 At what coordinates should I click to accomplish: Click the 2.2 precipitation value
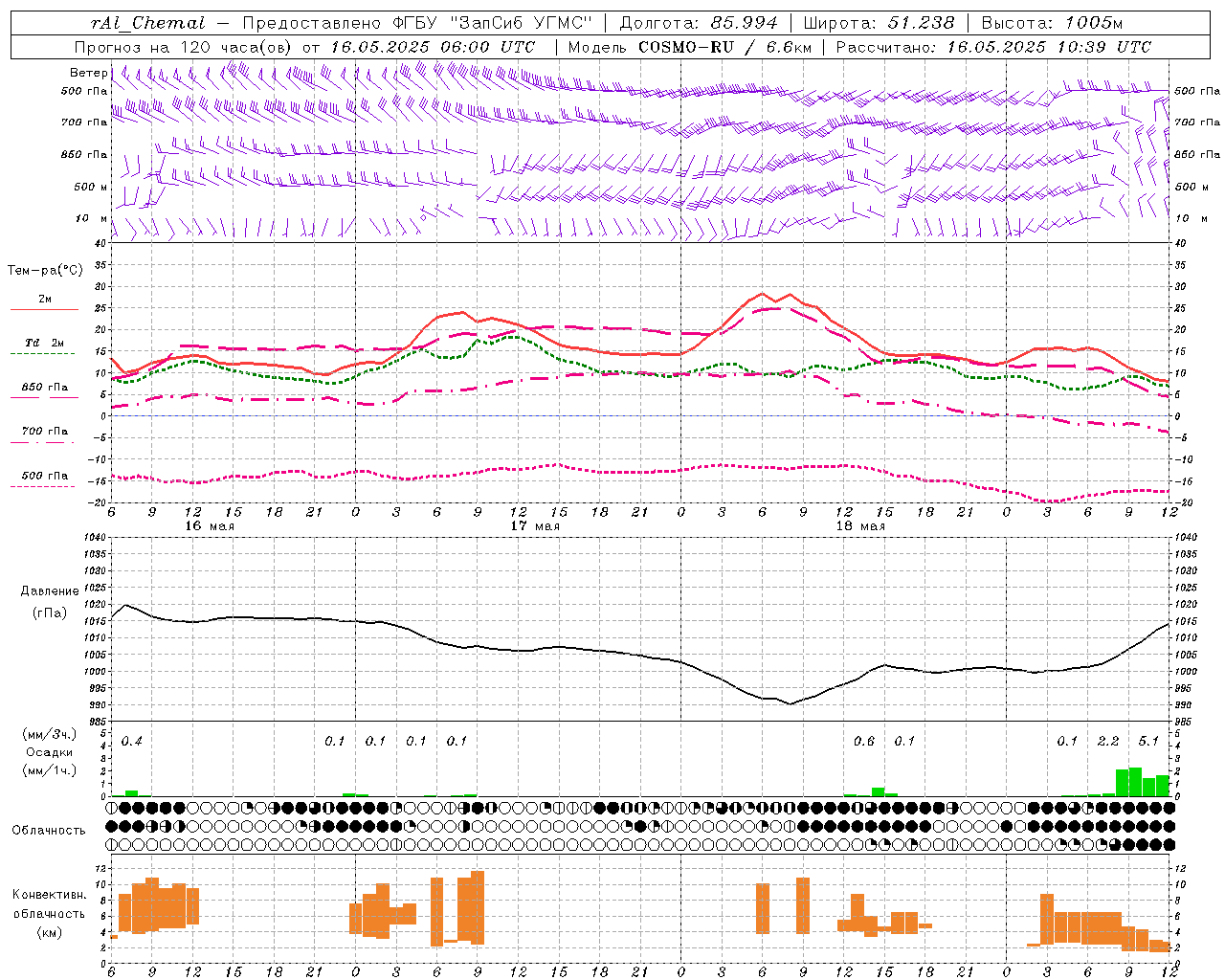(1108, 742)
